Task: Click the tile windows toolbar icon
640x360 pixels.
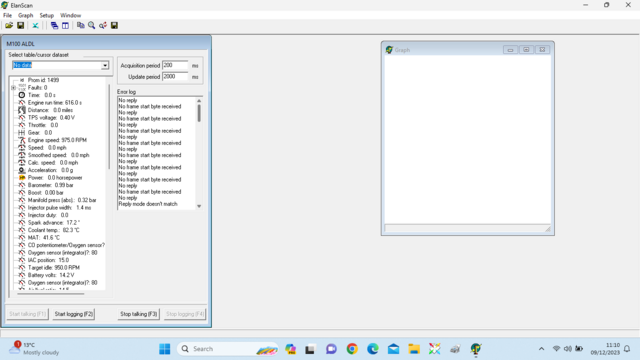Action: coord(65,25)
